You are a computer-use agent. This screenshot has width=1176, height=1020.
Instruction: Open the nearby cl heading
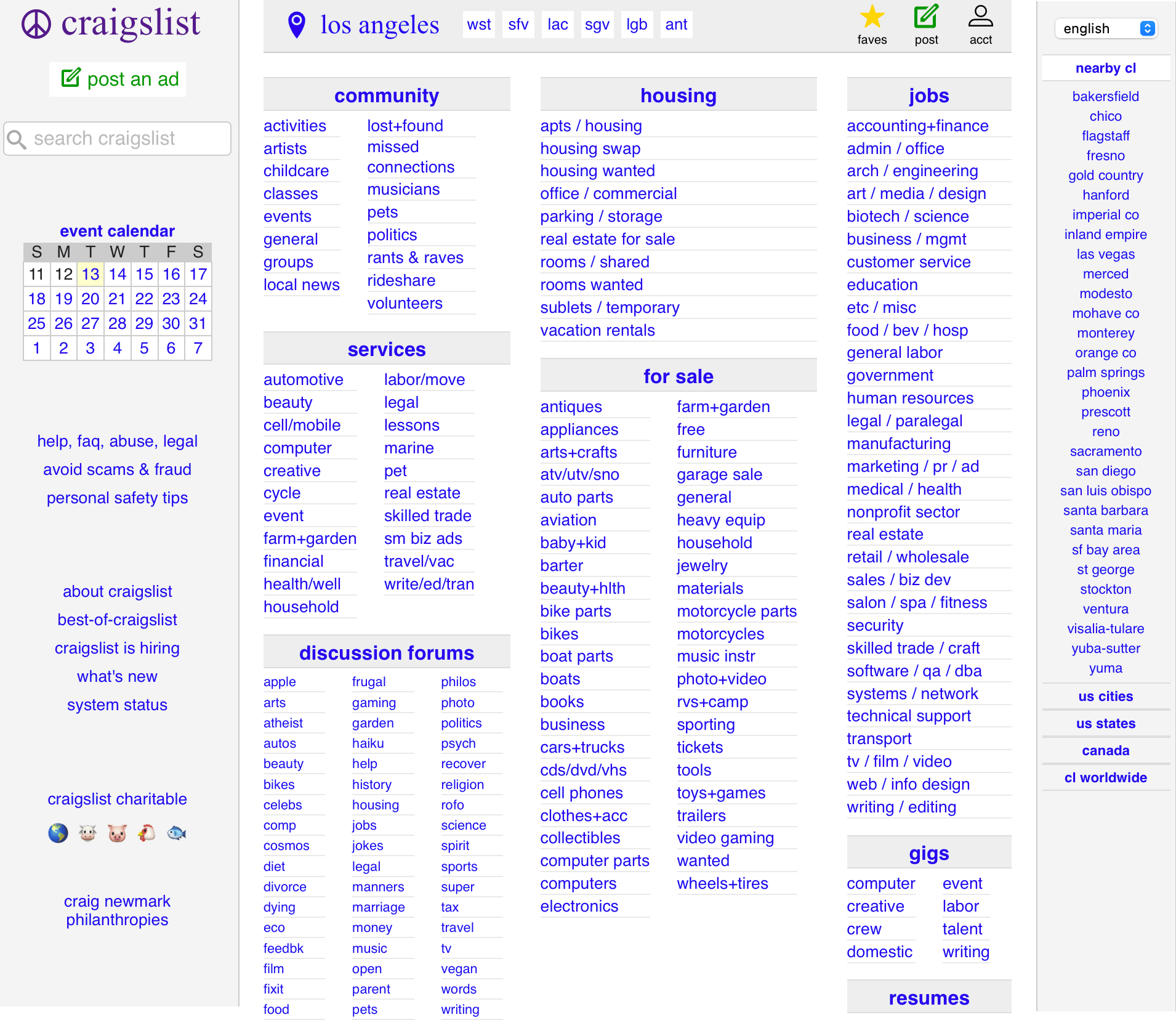(x=1106, y=68)
